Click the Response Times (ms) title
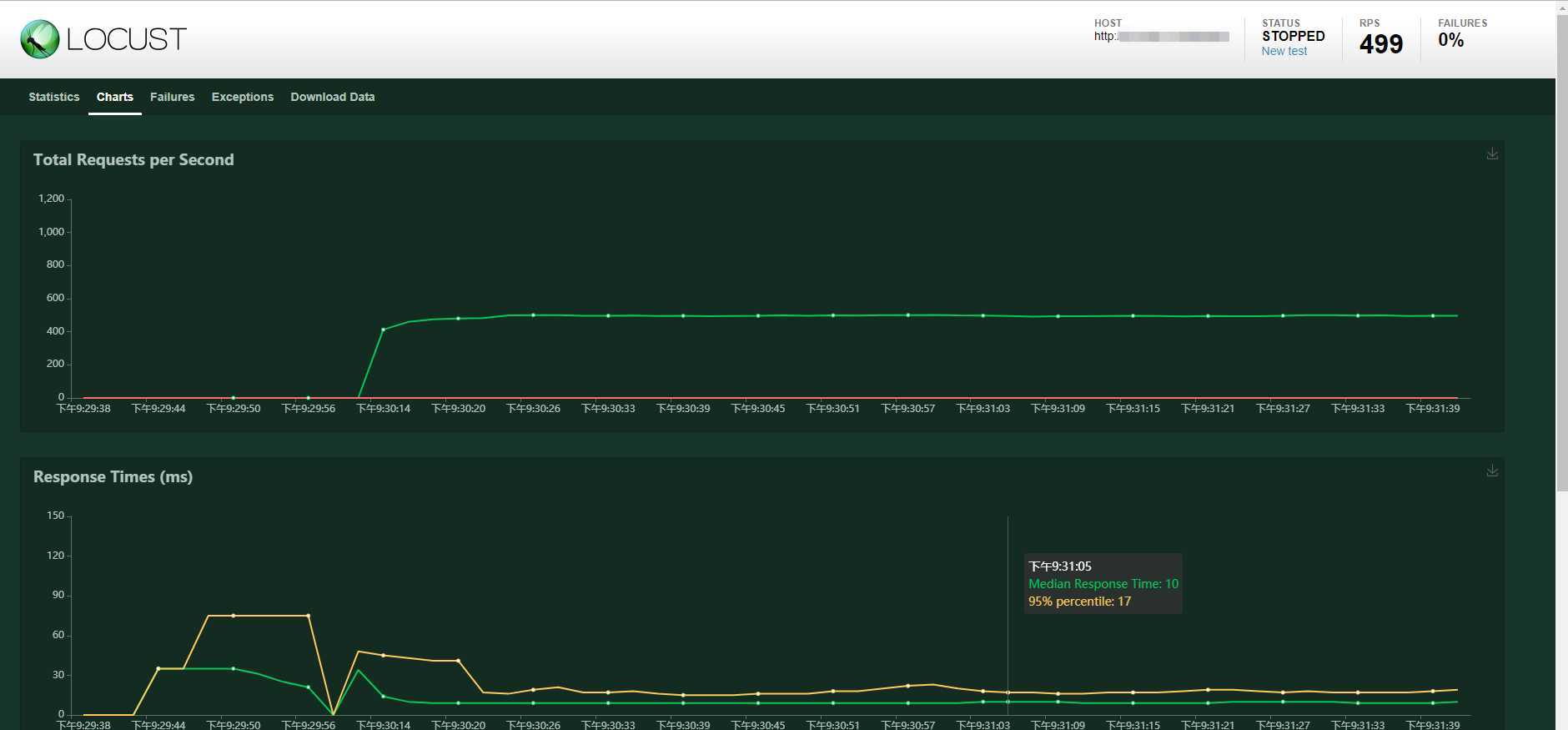This screenshot has height=730, width=1568. pos(113,476)
